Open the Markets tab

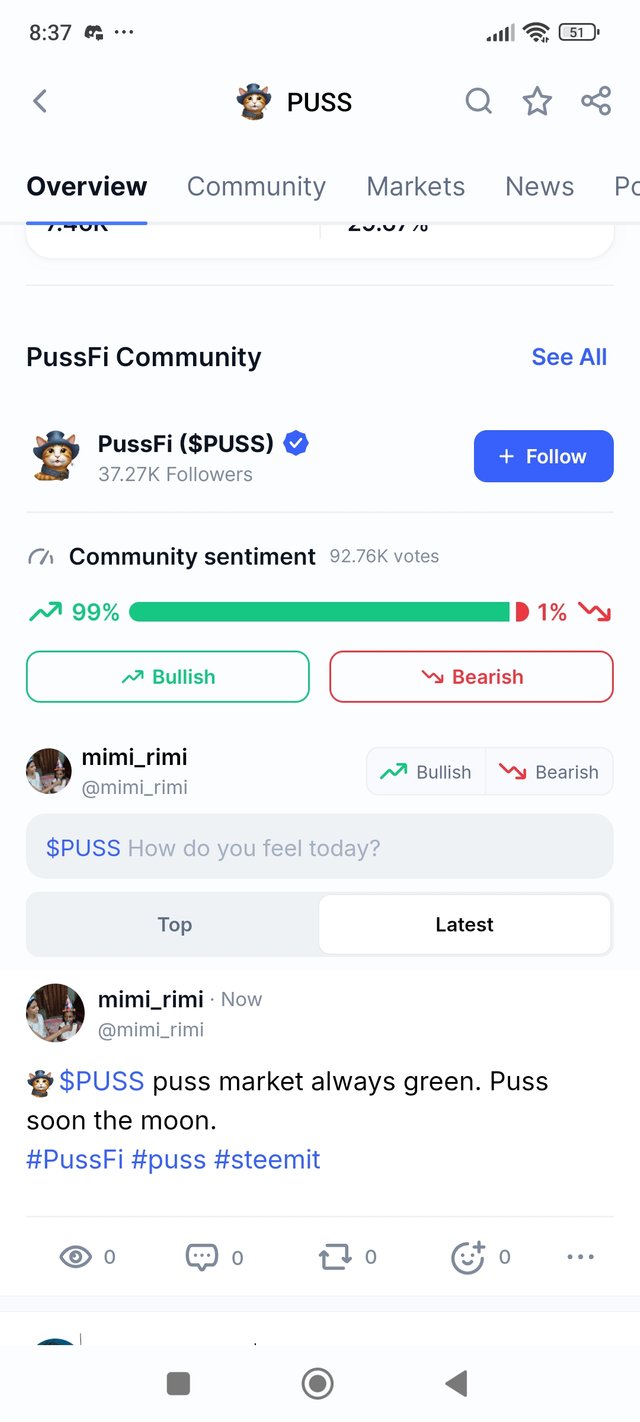pyautogui.click(x=416, y=186)
